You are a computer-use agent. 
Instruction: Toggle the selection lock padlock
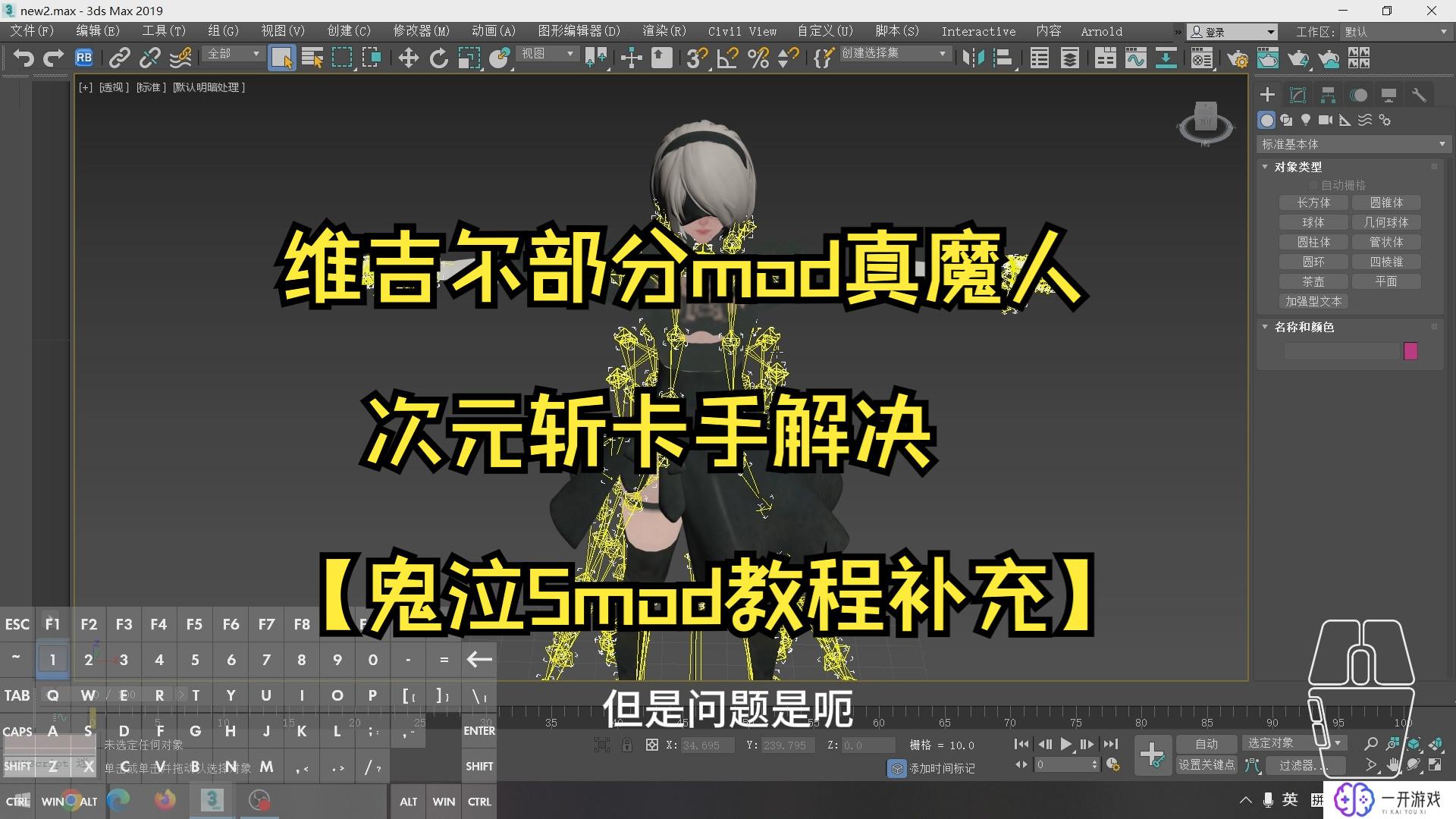(627, 745)
